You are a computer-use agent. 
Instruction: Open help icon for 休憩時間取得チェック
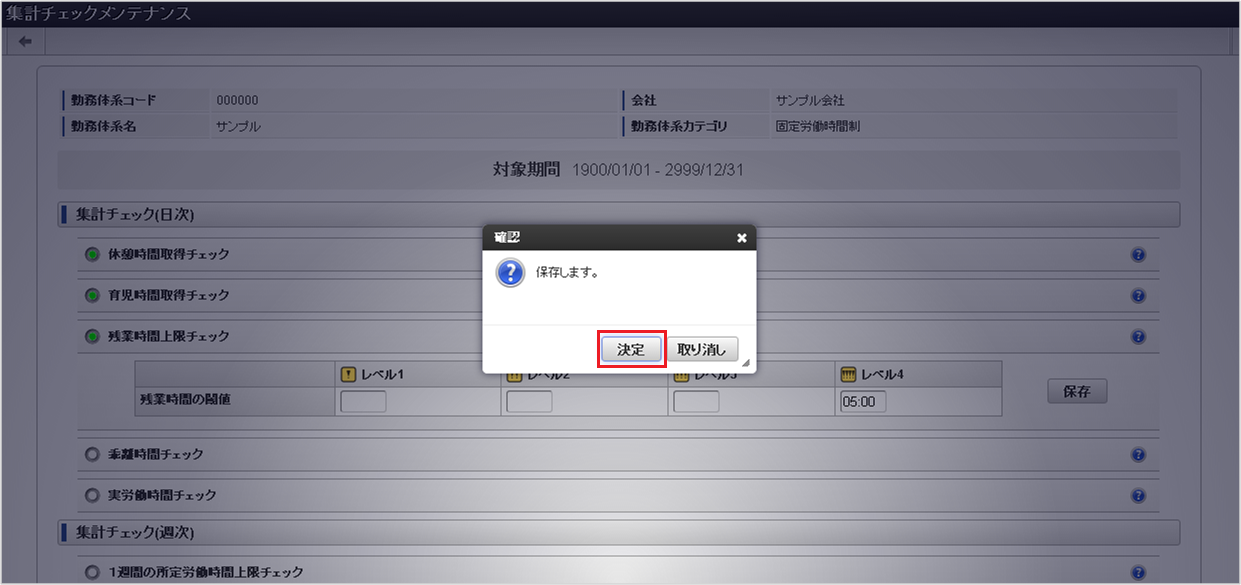(x=1138, y=255)
